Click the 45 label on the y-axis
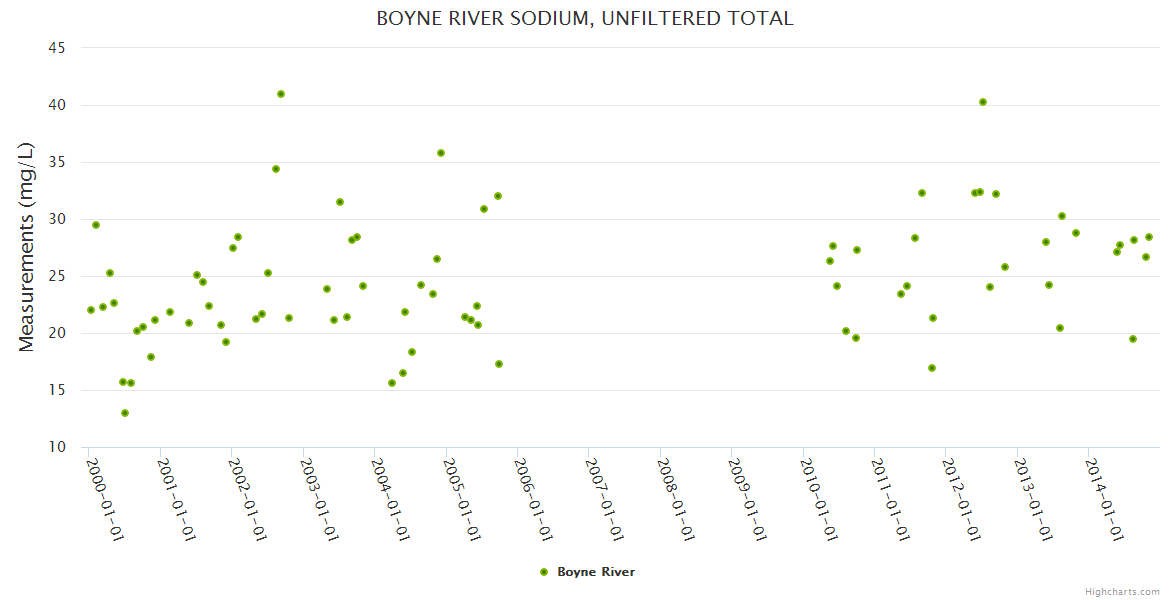 pyautogui.click(x=56, y=47)
